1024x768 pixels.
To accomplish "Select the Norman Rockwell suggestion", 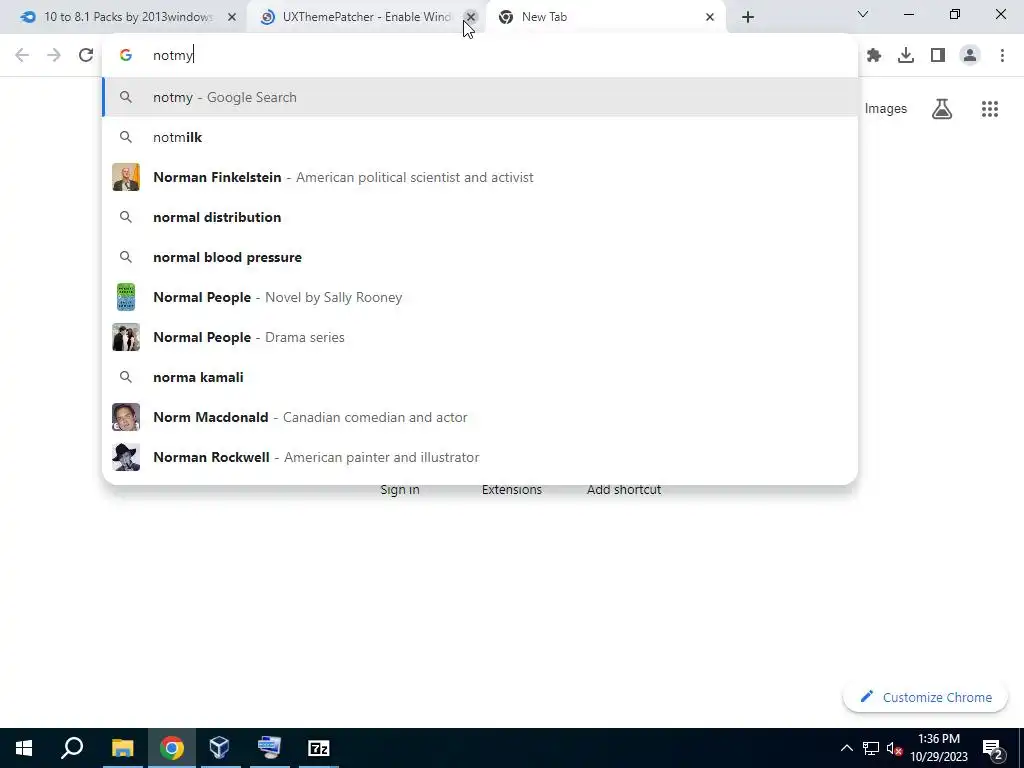I will click(x=480, y=457).
